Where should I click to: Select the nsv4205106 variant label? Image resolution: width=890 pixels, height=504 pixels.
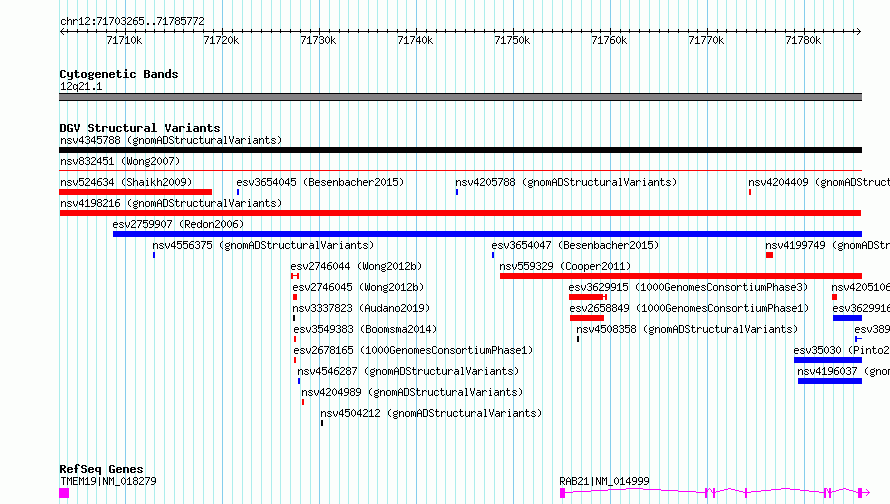(860, 287)
